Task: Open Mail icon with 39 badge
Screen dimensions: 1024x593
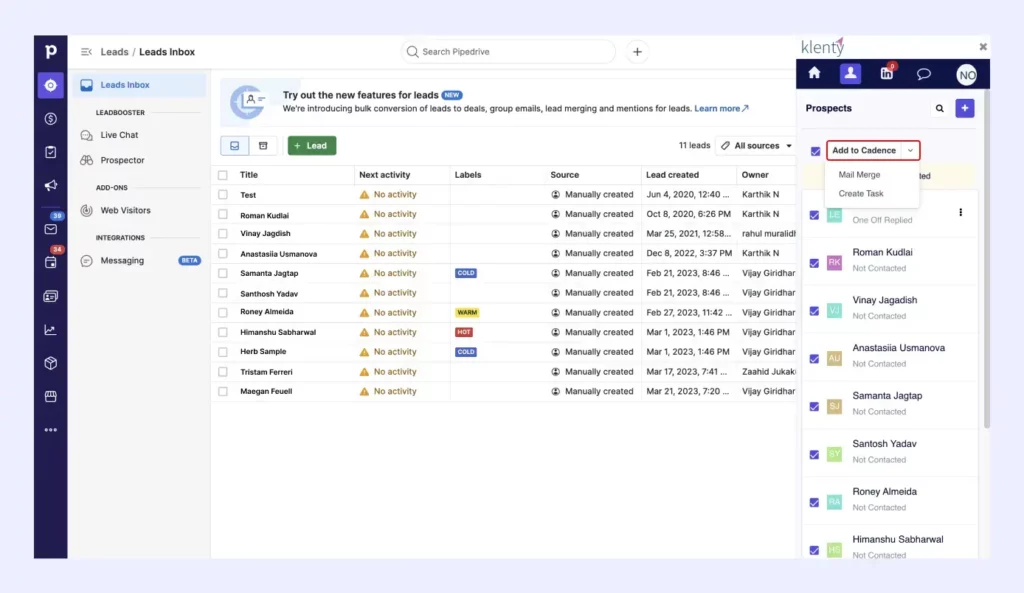Action: coord(50,229)
